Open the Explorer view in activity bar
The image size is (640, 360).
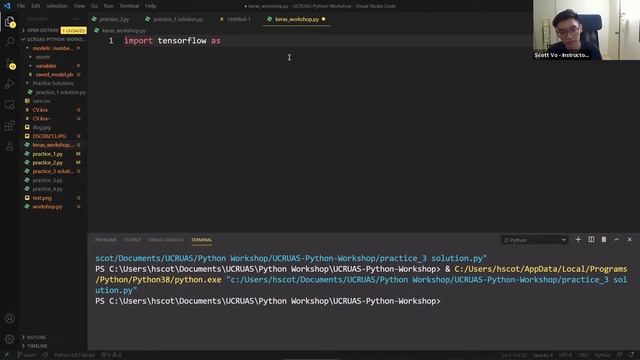pos(9,22)
